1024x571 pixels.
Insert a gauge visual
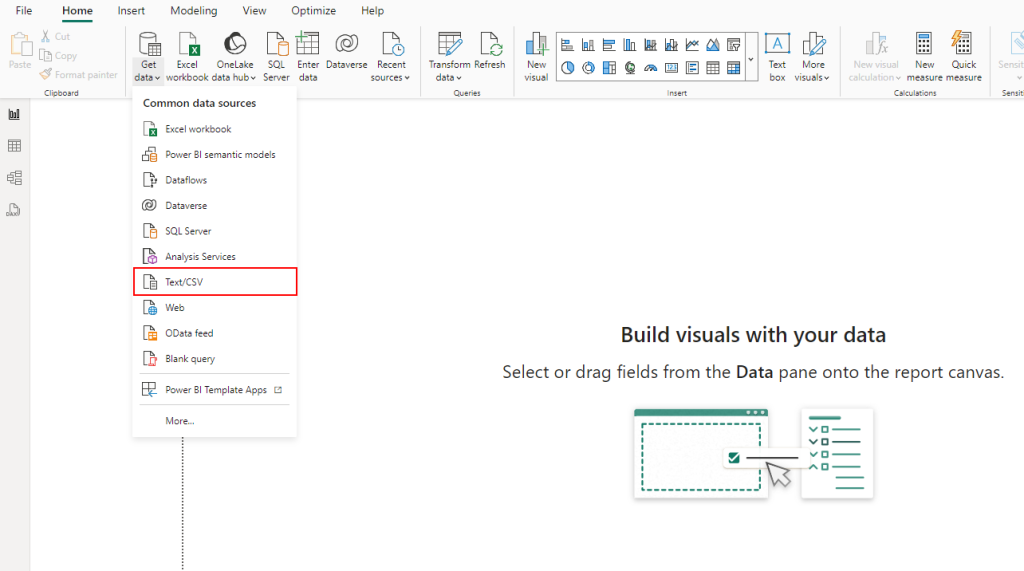(650, 68)
